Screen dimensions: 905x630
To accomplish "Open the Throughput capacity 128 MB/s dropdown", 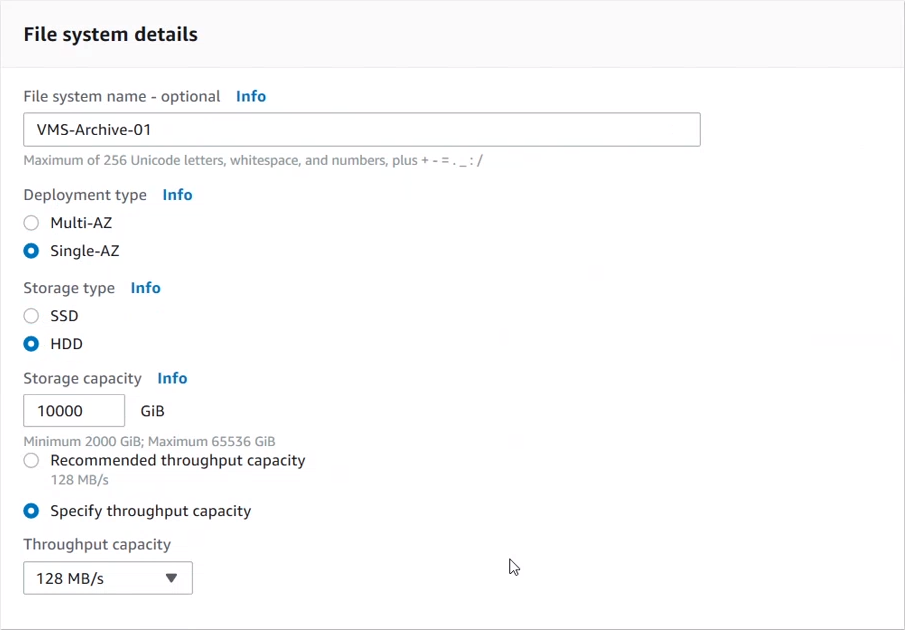I will (x=107, y=578).
